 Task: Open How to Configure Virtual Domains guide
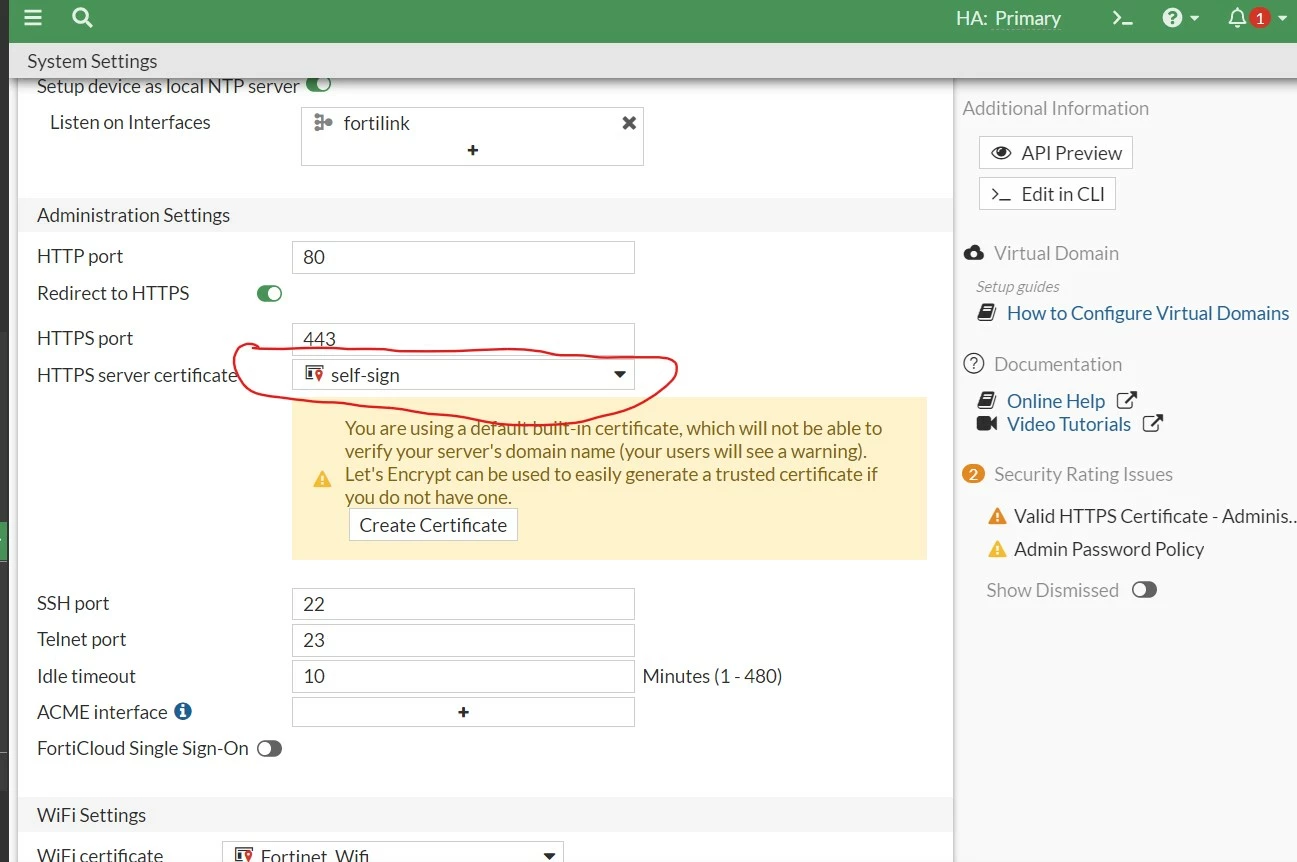click(1148, 313)
